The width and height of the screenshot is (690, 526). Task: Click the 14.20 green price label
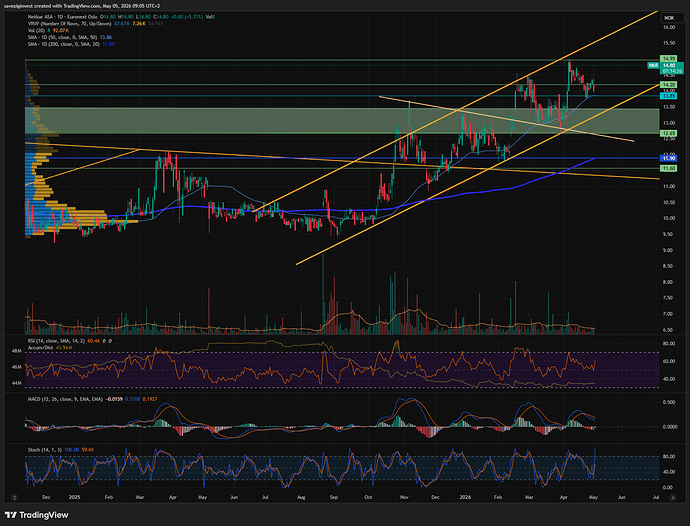(x=668, y=85)
